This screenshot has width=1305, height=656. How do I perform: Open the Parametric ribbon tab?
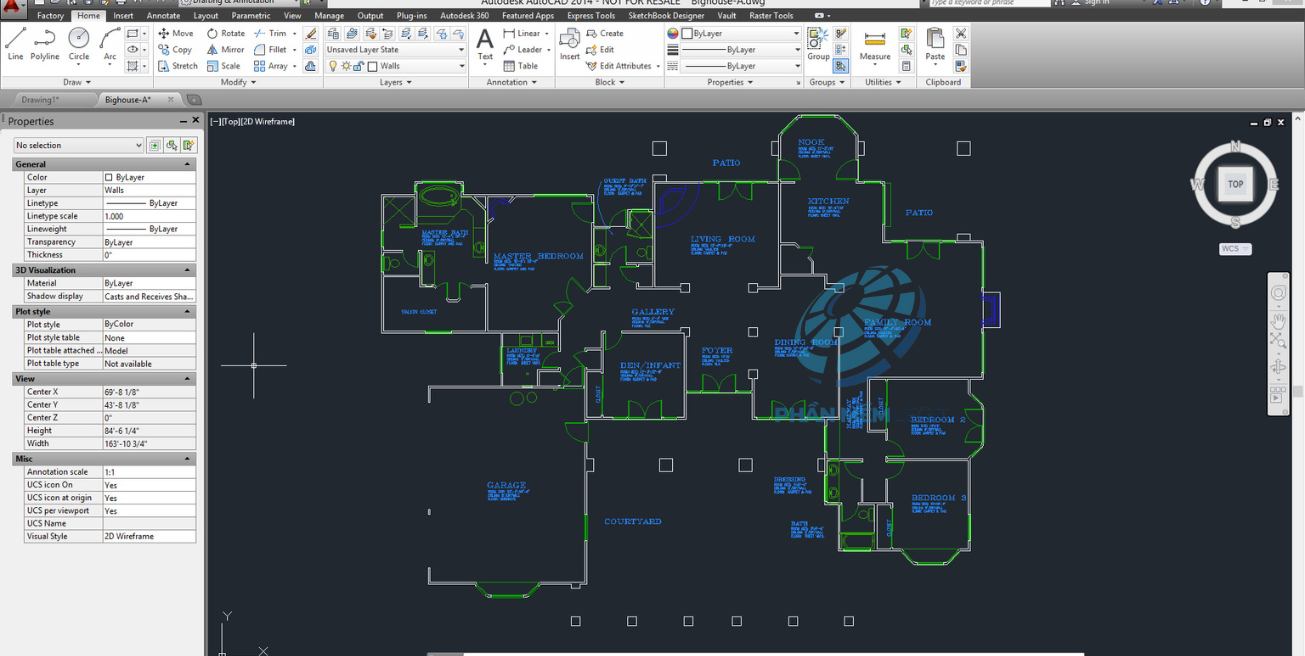click(251, 16)
